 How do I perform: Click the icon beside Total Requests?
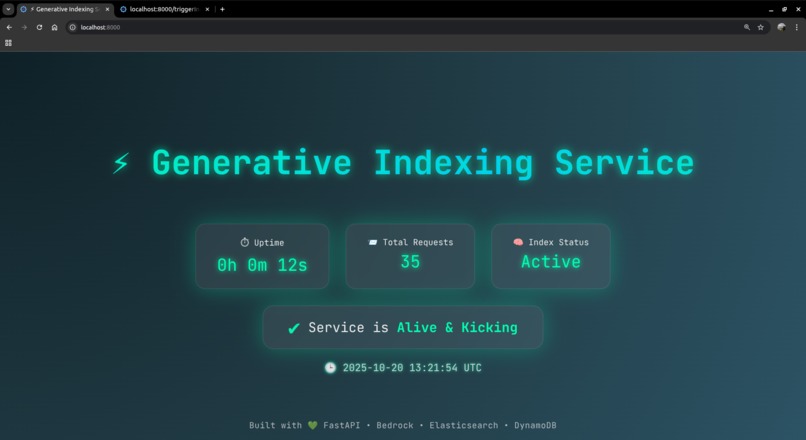point(373,242)
